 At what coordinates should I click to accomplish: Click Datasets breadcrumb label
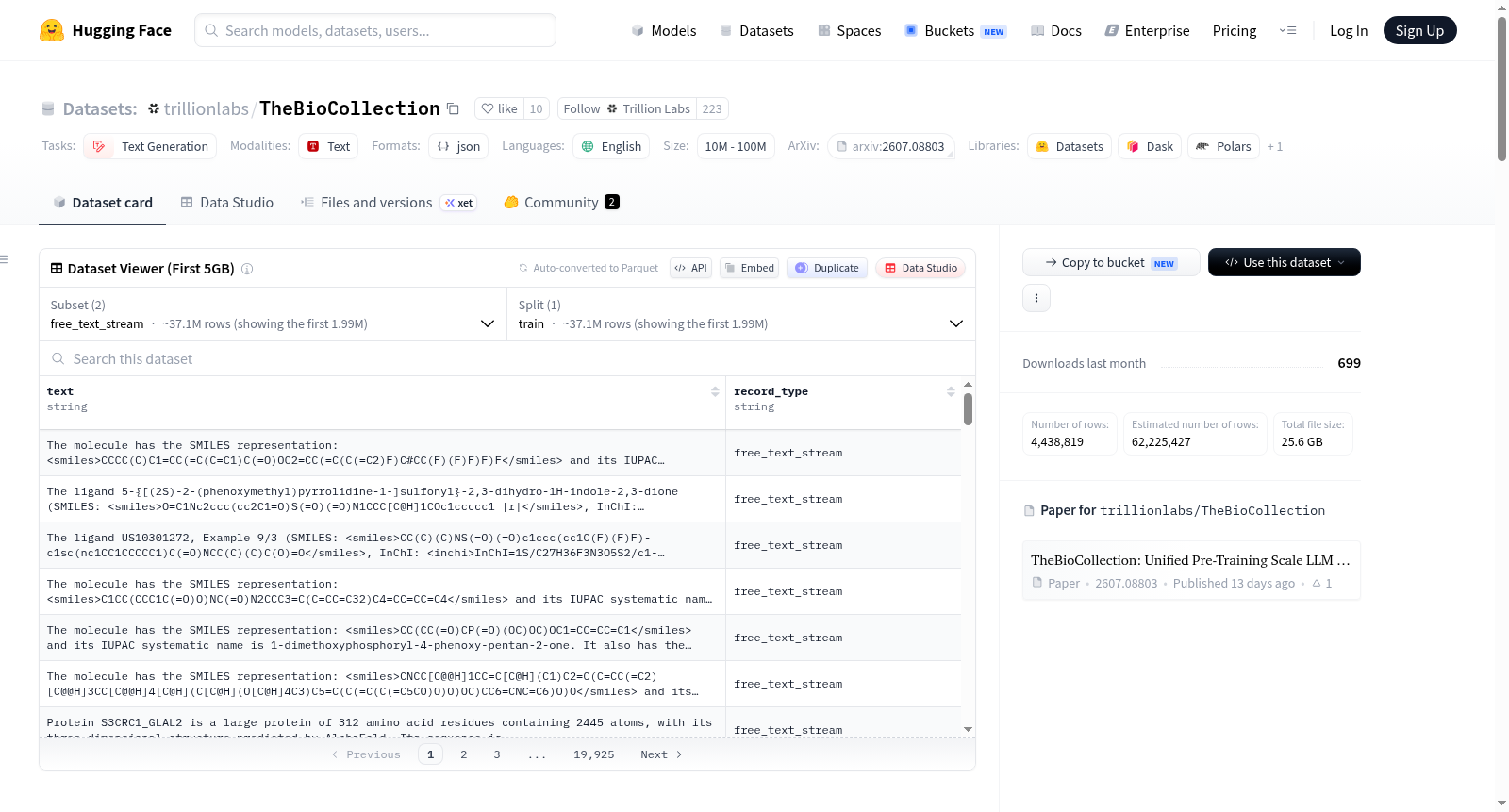point(100,109)
